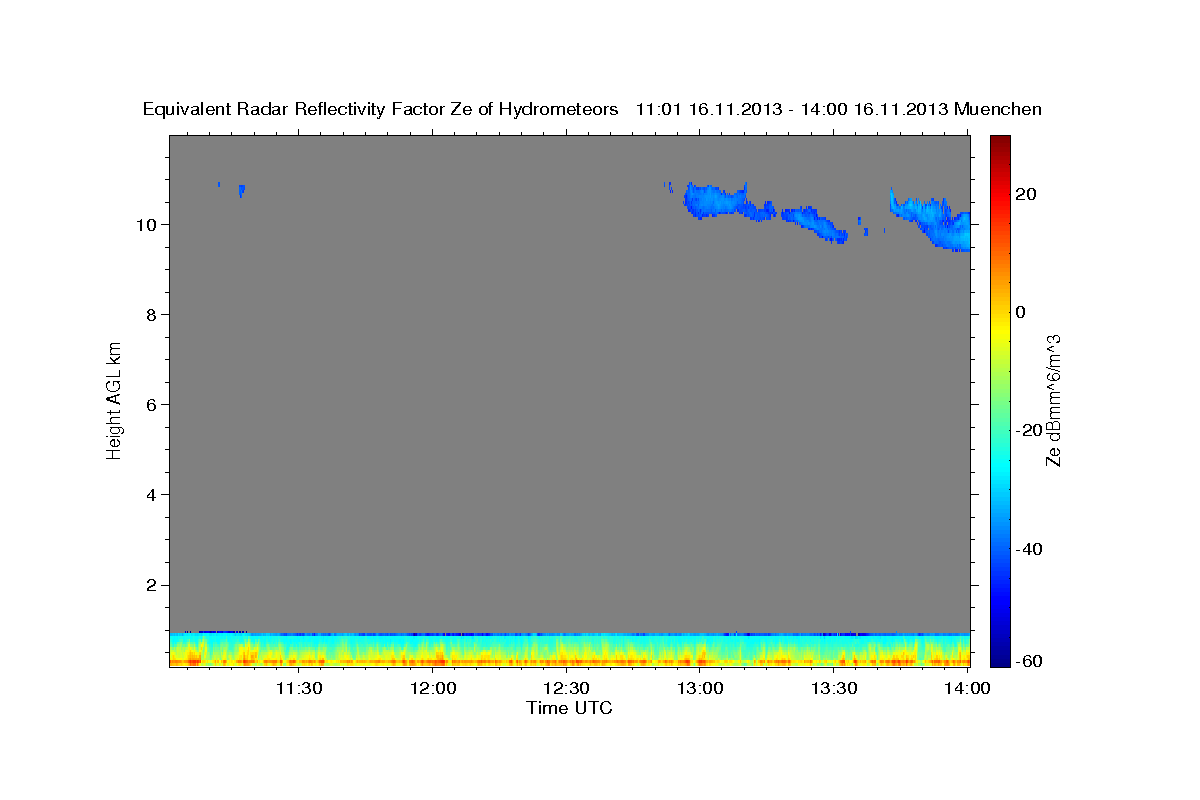Click the colorbar label 20
Screen dimensions: 1200x800
pyautogui.click(x=1026, y=194)
